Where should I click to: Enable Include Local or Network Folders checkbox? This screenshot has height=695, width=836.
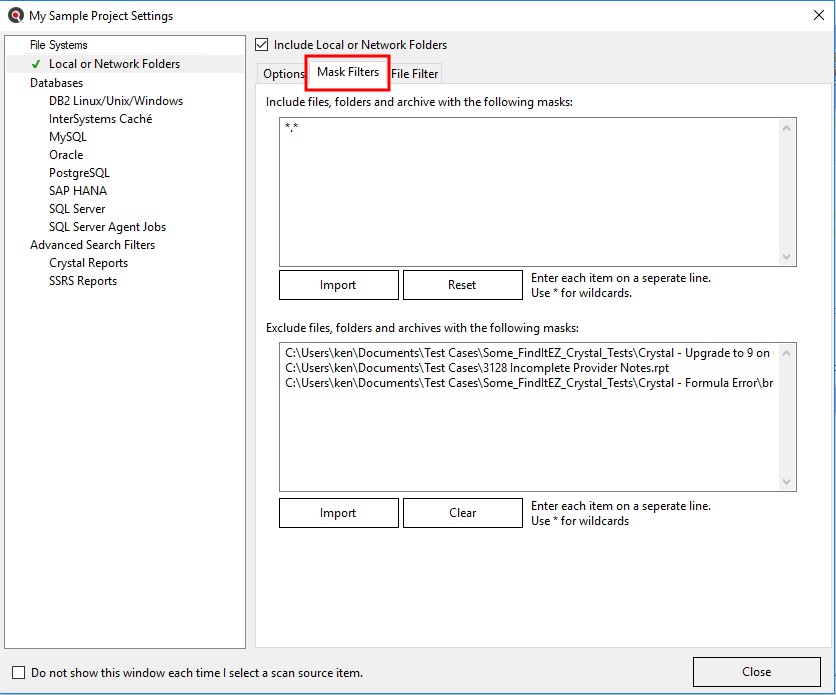point(262,45)
